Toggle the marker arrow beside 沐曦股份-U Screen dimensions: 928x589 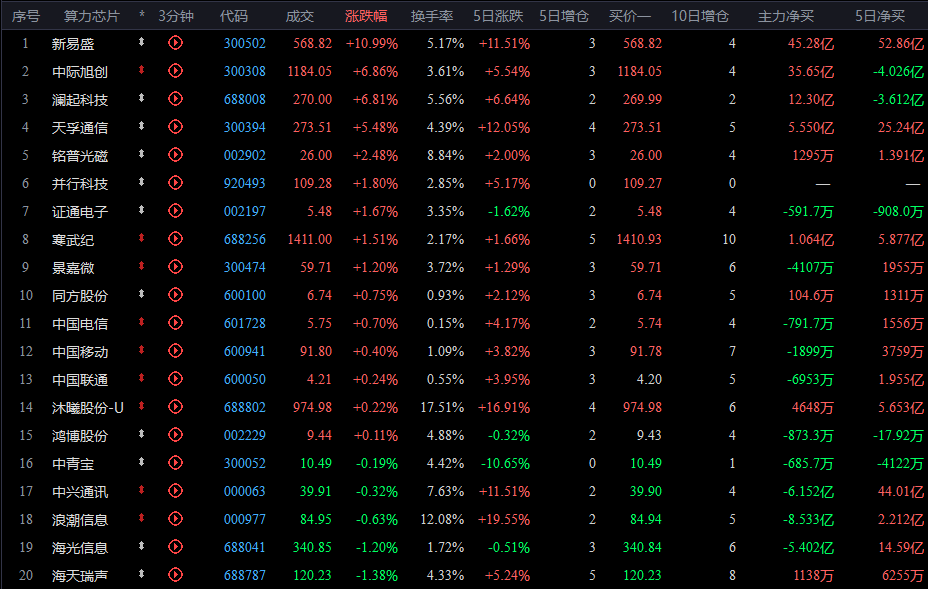click(x=141, y=405)
